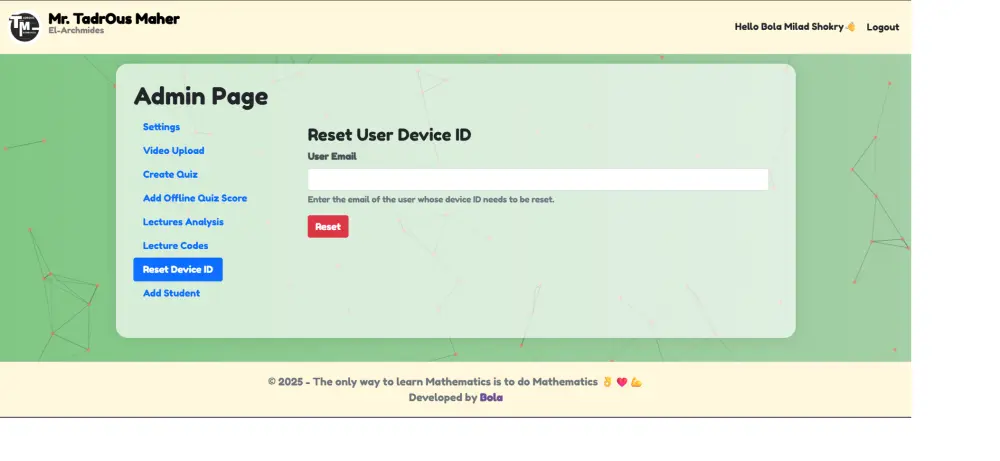The image size is (1000, 461).
Task: Click the TM logo icon
Action: [25, 27]
